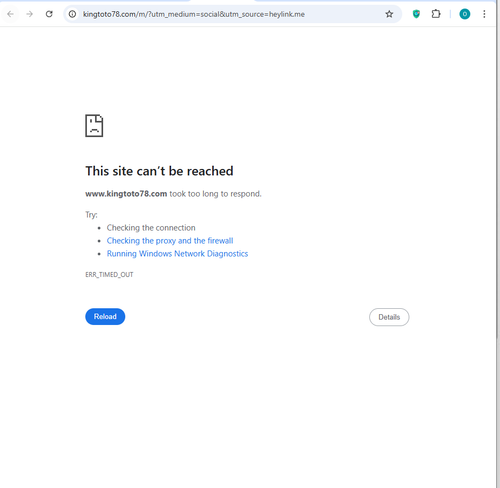Open Chrome's three-dot menu
This screenshot has width=500, height=488.
coord(484,14)
